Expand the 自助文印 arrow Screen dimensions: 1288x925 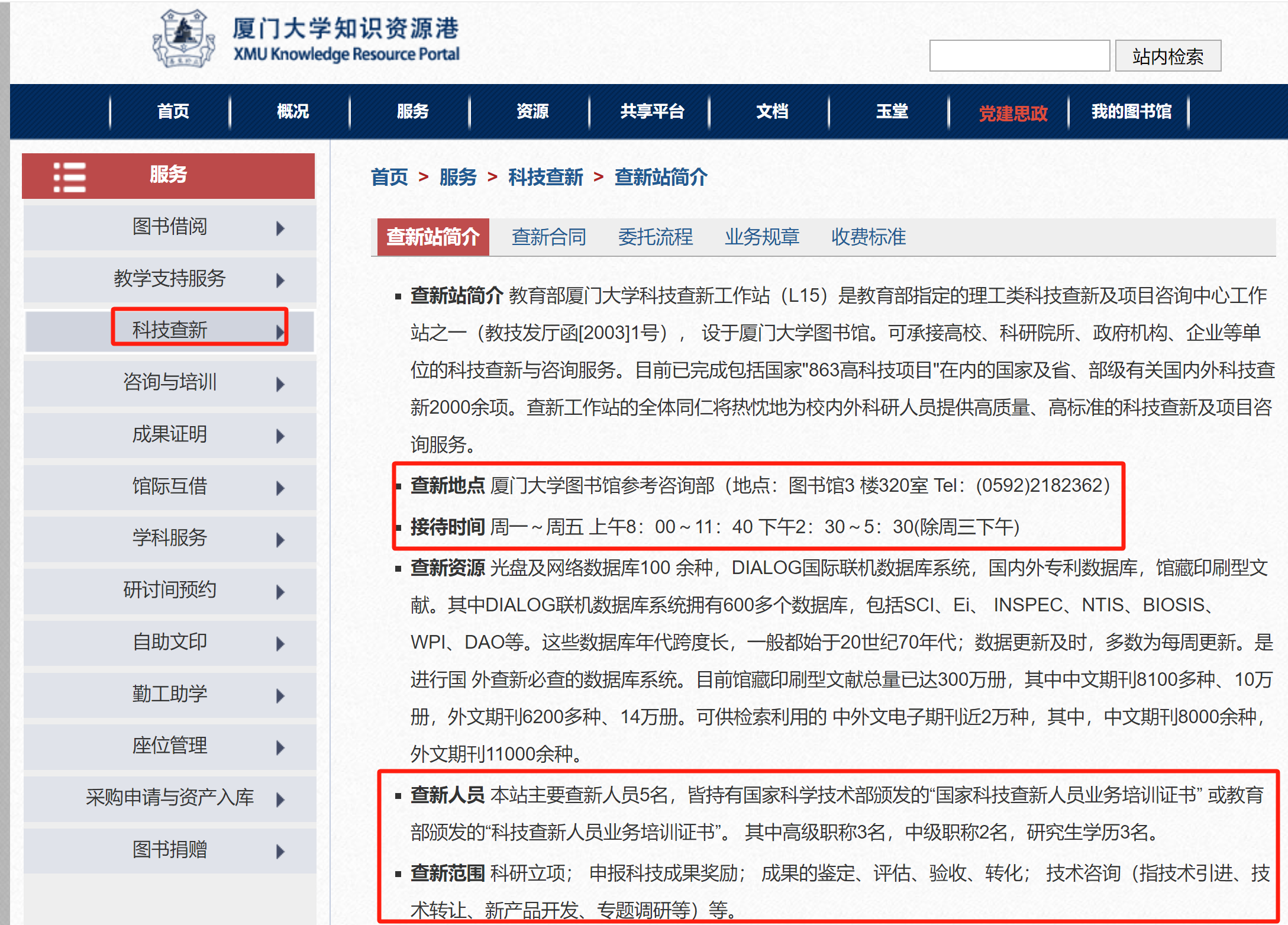click(x=280, y=643)
